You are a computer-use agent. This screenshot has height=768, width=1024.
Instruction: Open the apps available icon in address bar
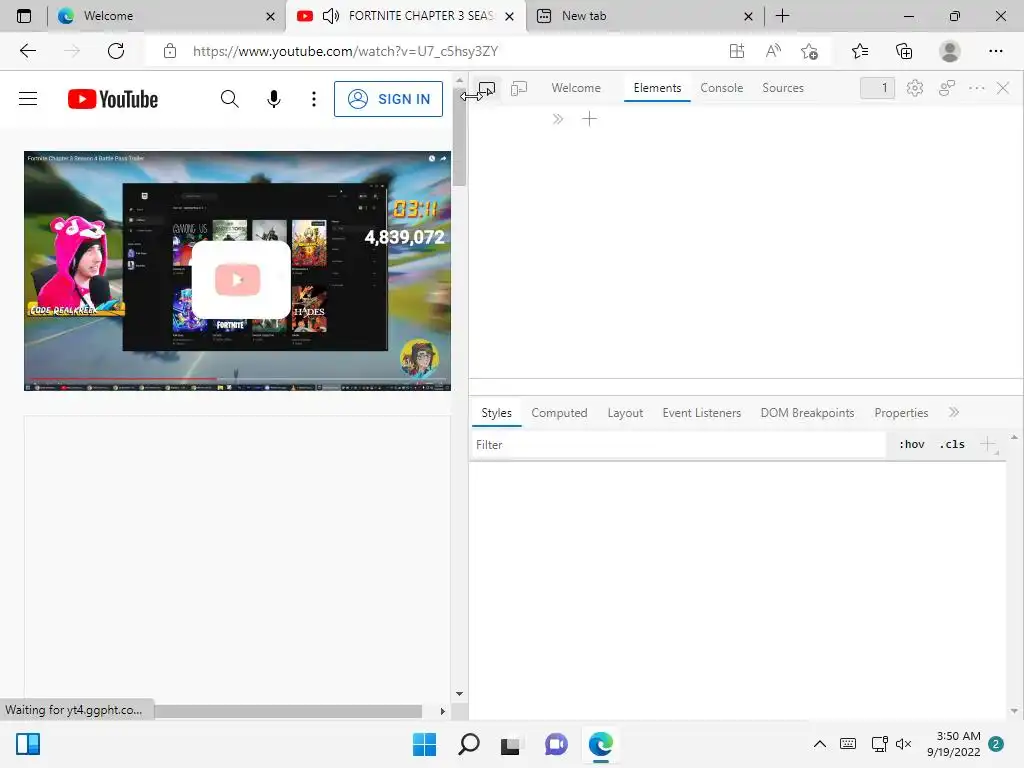[x=737, y=51]
